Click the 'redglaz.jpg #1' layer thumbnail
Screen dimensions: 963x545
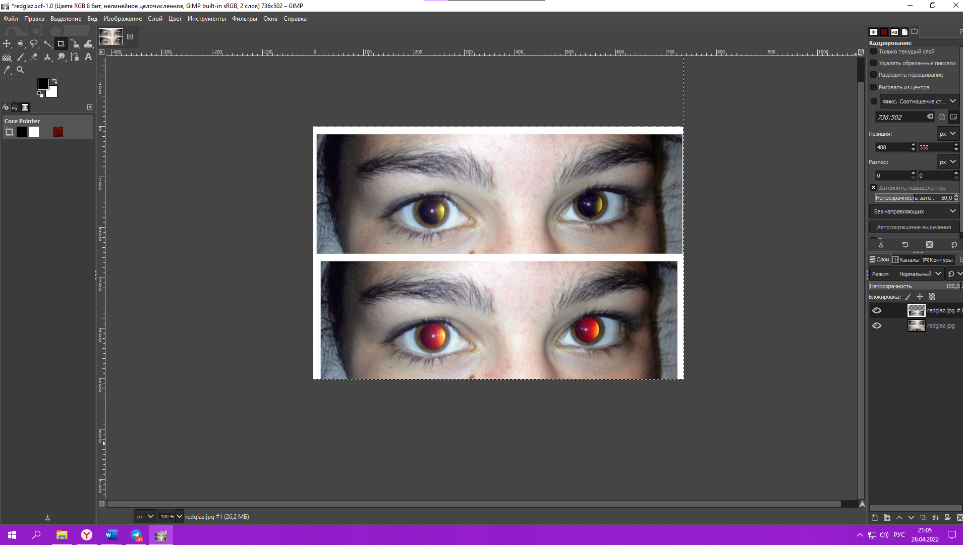[x=916, y=310]
